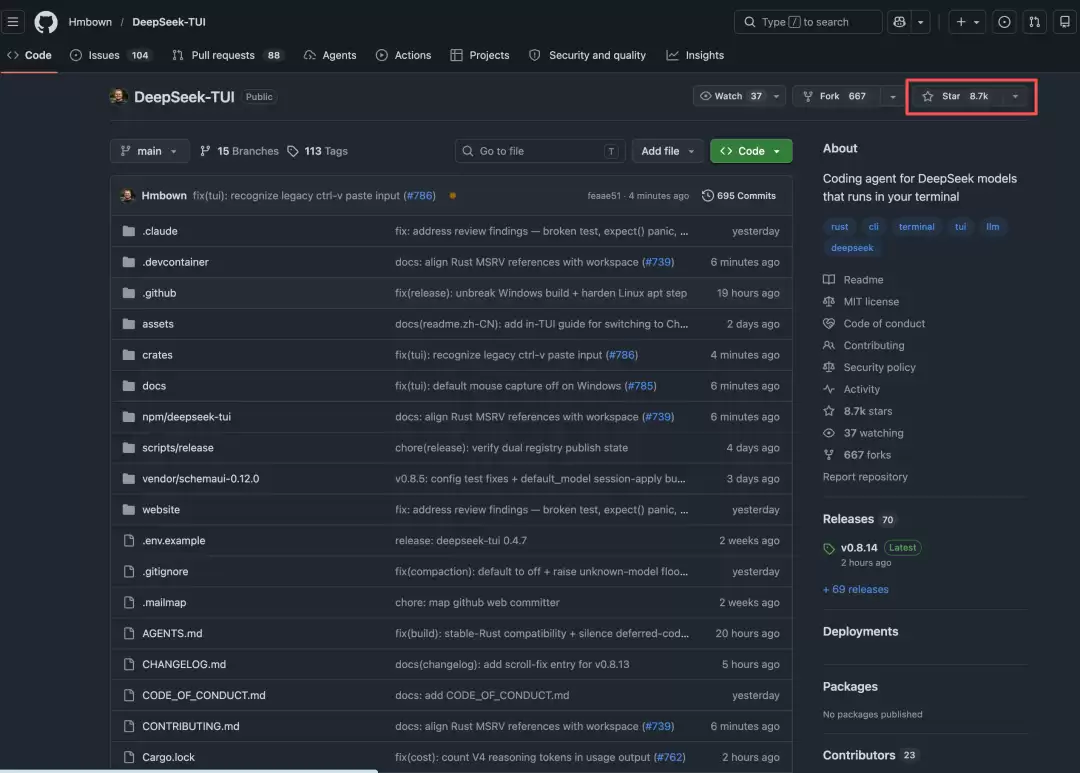The height and width of the screenshot is (773, 1080).
Task: Click the .claude folder icon
Action: (x=128, y=231)
